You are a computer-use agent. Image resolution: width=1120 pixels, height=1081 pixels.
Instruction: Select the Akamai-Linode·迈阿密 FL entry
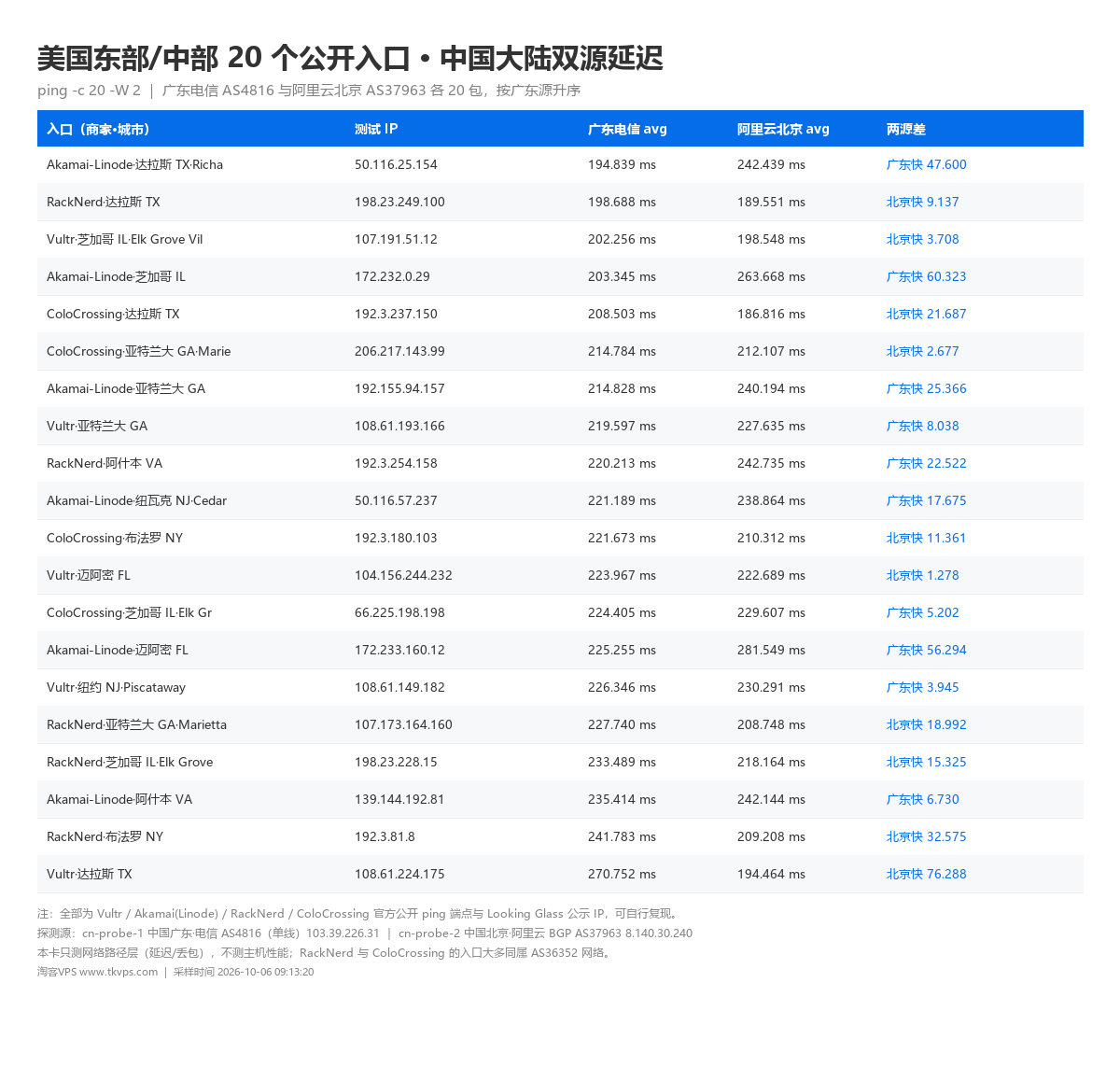[x=118, y=650]
